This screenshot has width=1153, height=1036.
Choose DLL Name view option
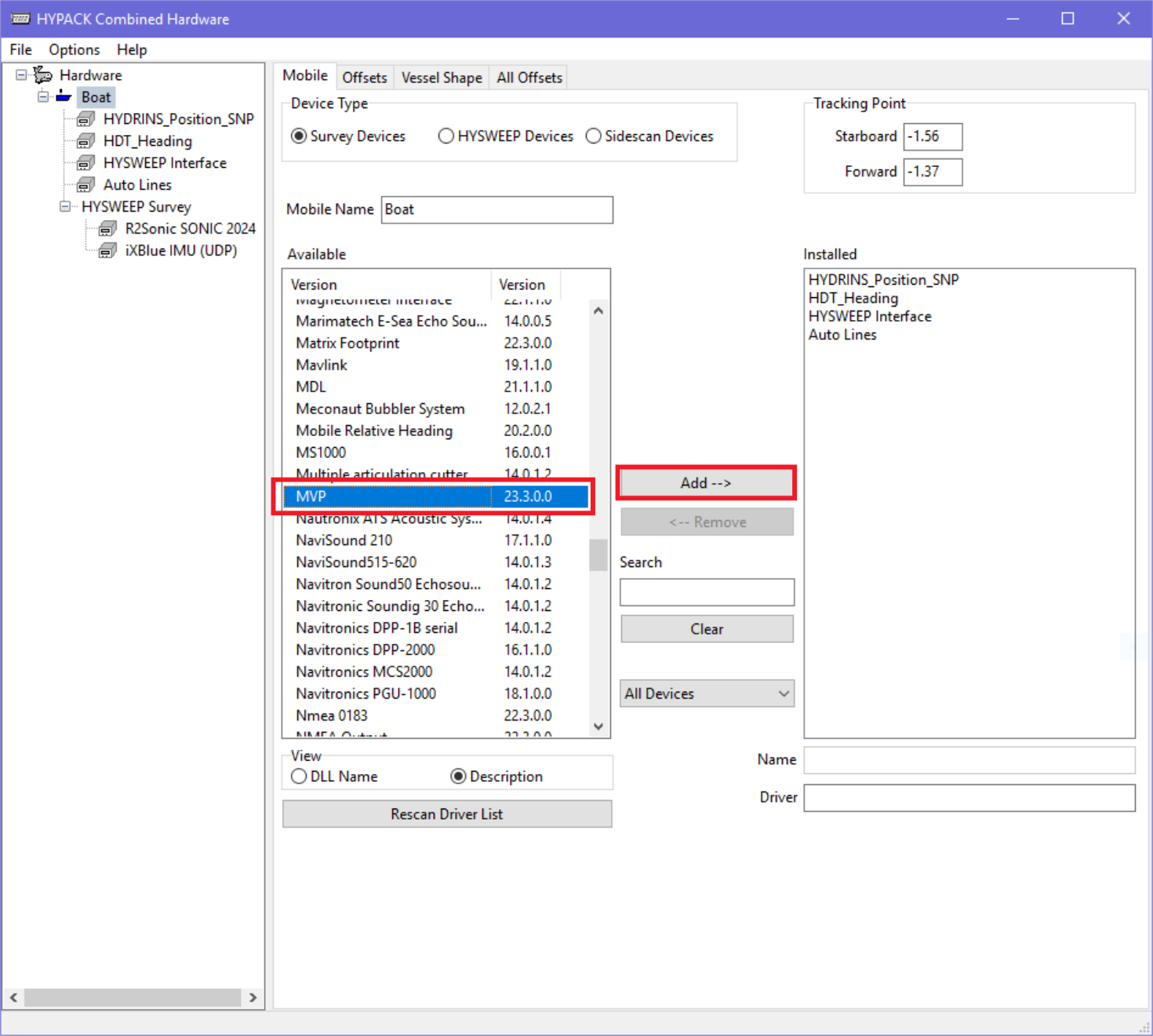[299, 776]
